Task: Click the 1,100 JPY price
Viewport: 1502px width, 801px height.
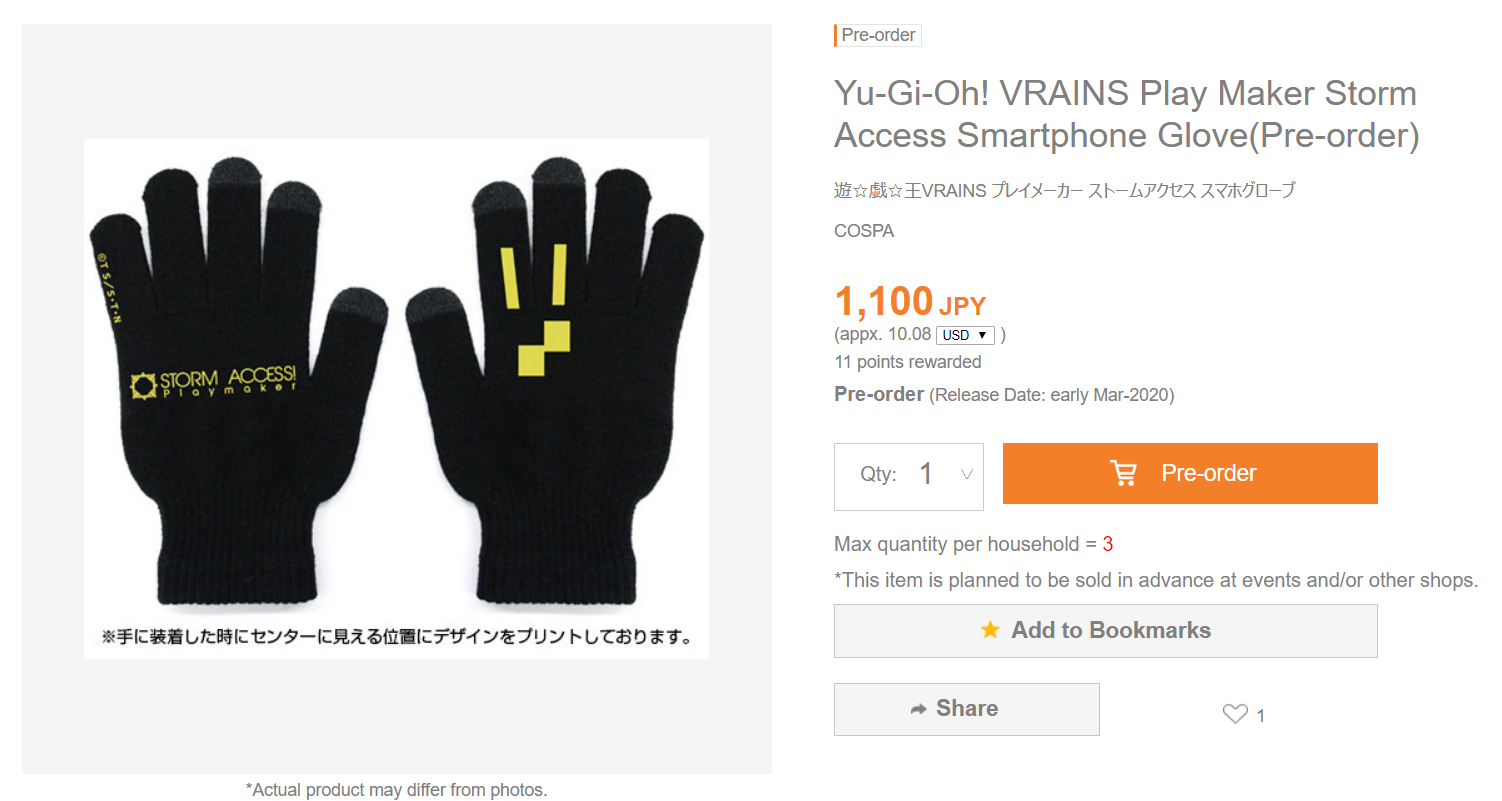Action: [910, 302]
